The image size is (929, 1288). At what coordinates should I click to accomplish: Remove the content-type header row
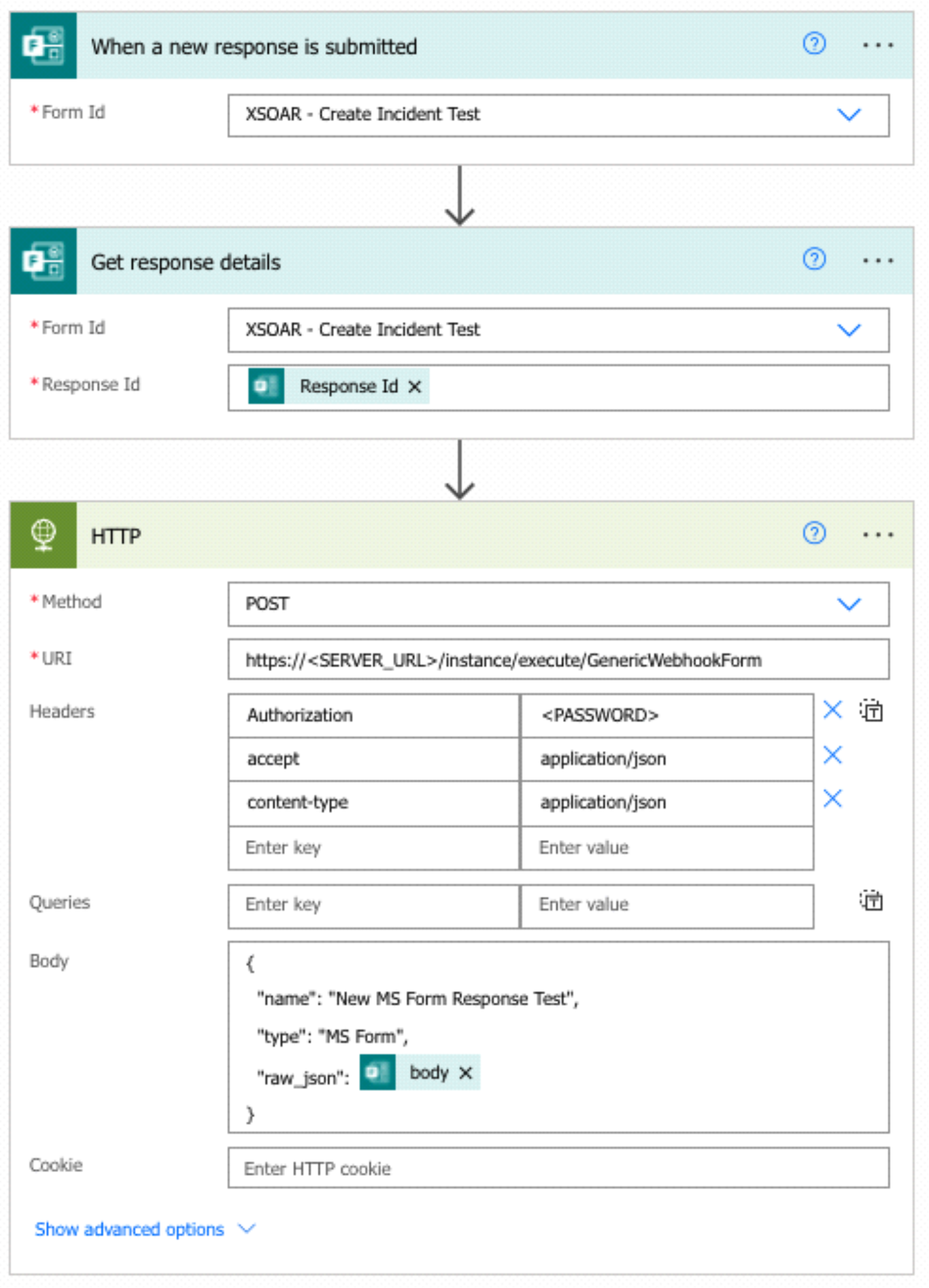[x=832, y=799]
